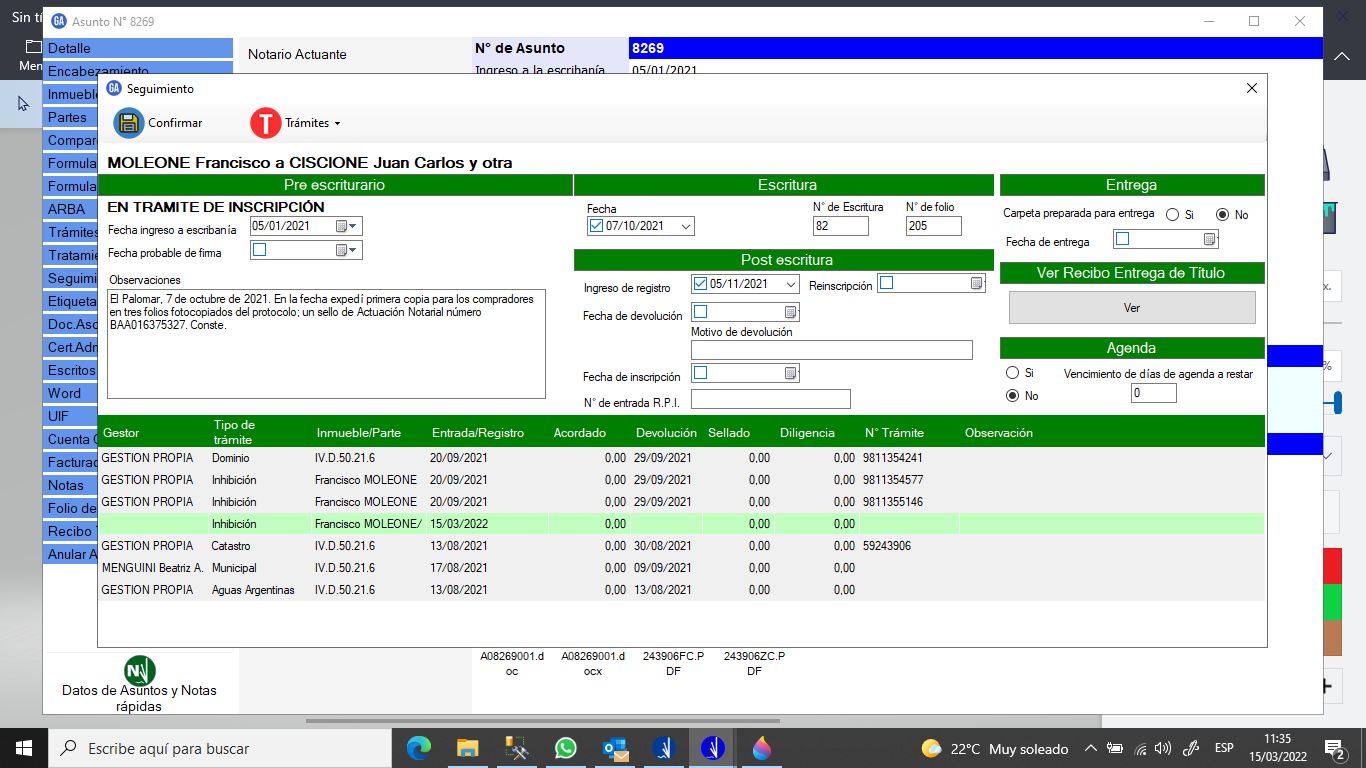1366x768 pixels.
Task: Open calendar icon for Fecha de entrega
Action: point(1209,240)
